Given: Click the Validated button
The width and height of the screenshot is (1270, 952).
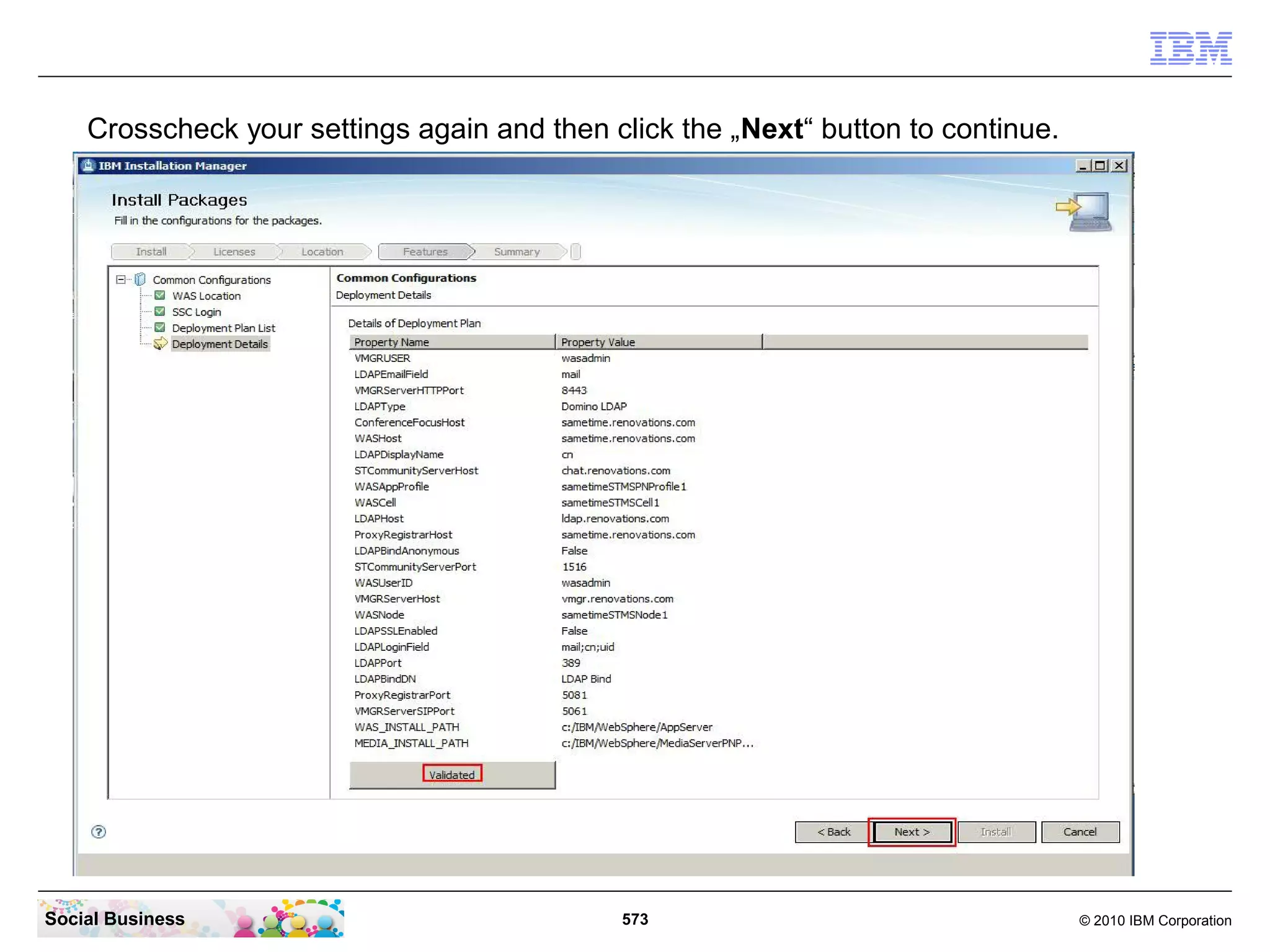Looking at the screenshot, I should pos(452,775).
